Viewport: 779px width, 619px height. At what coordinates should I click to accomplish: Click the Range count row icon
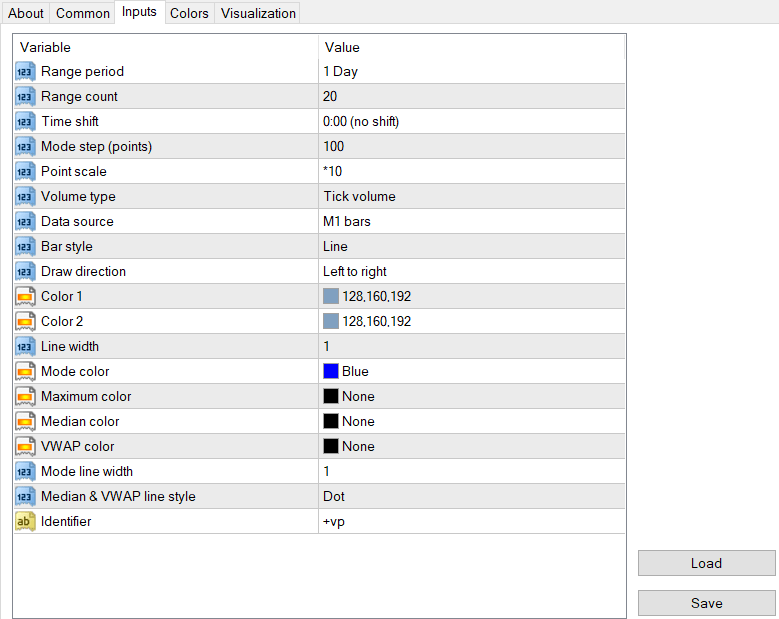pos(25,96)
